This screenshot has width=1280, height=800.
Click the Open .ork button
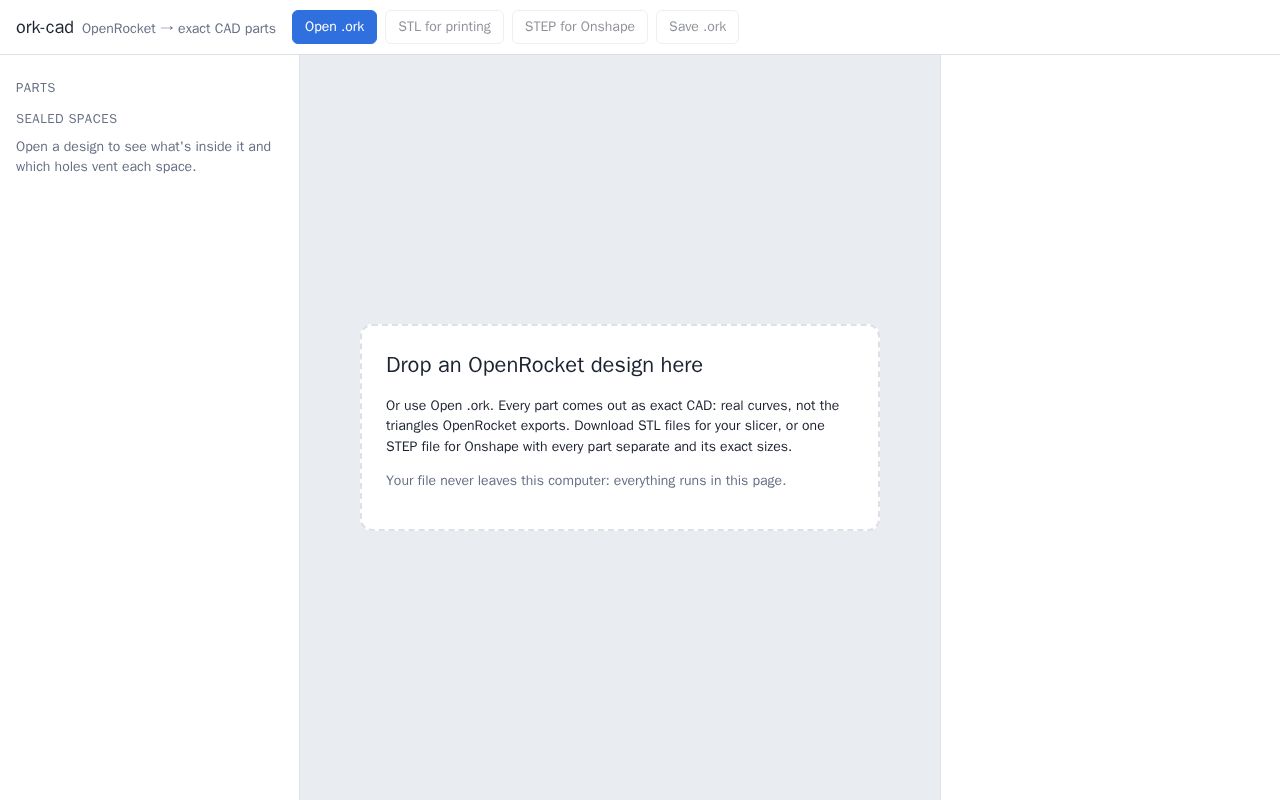pyautogui.click(x=334, y=27)
